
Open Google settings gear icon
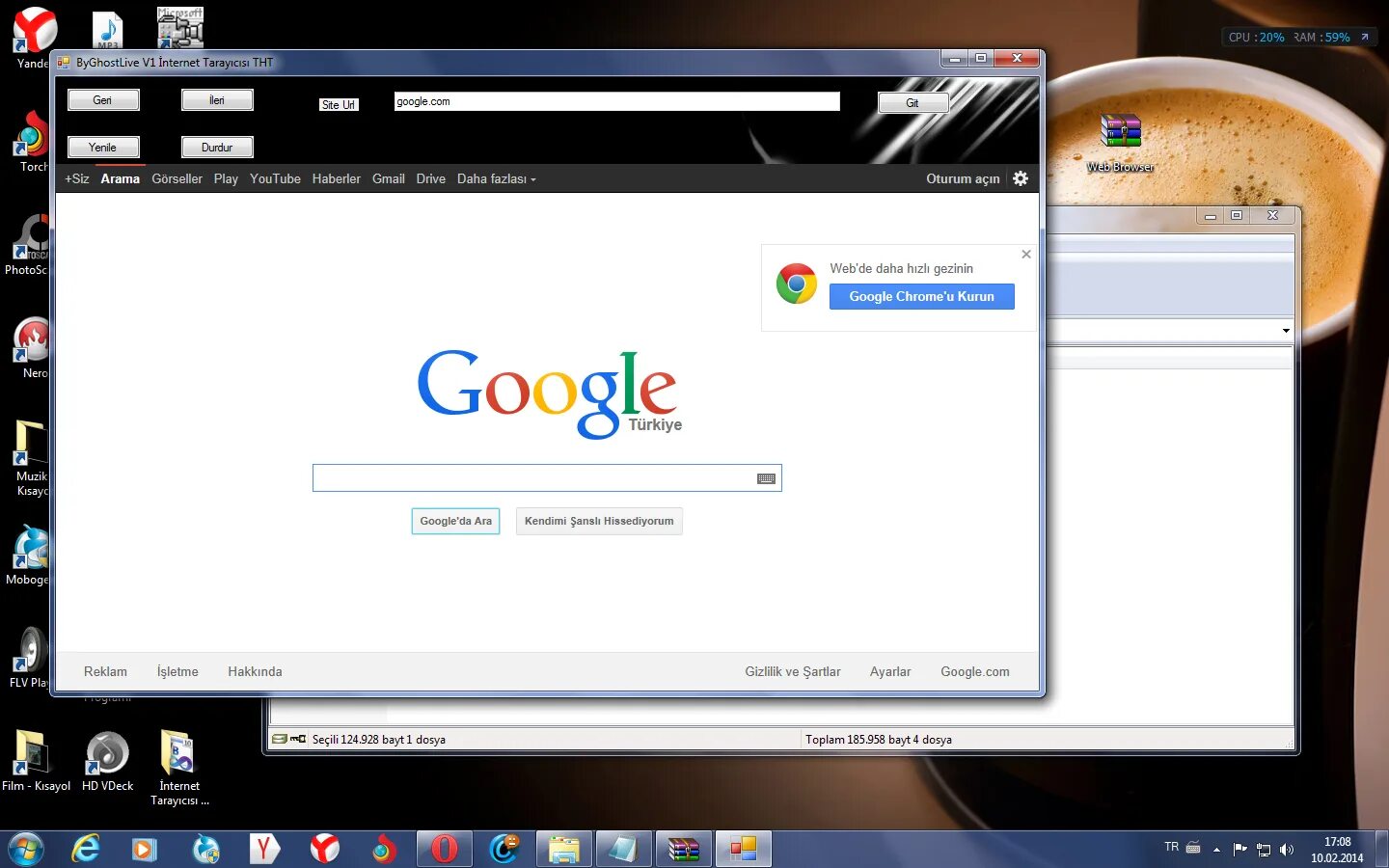click(1021, 178)
